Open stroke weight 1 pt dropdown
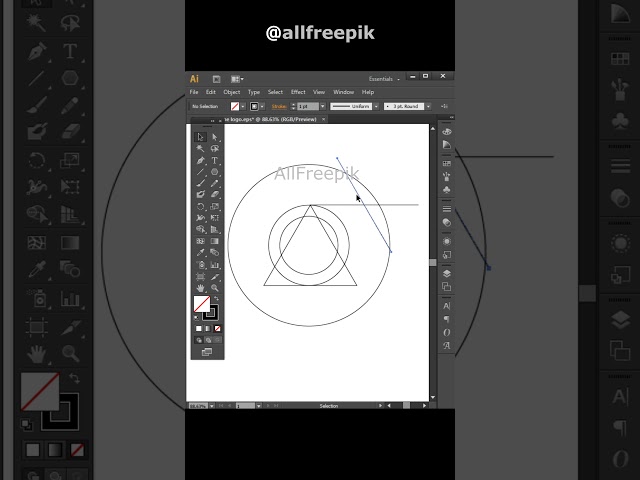640x480 pixels. pyautogui.click(x=322, y=107)
